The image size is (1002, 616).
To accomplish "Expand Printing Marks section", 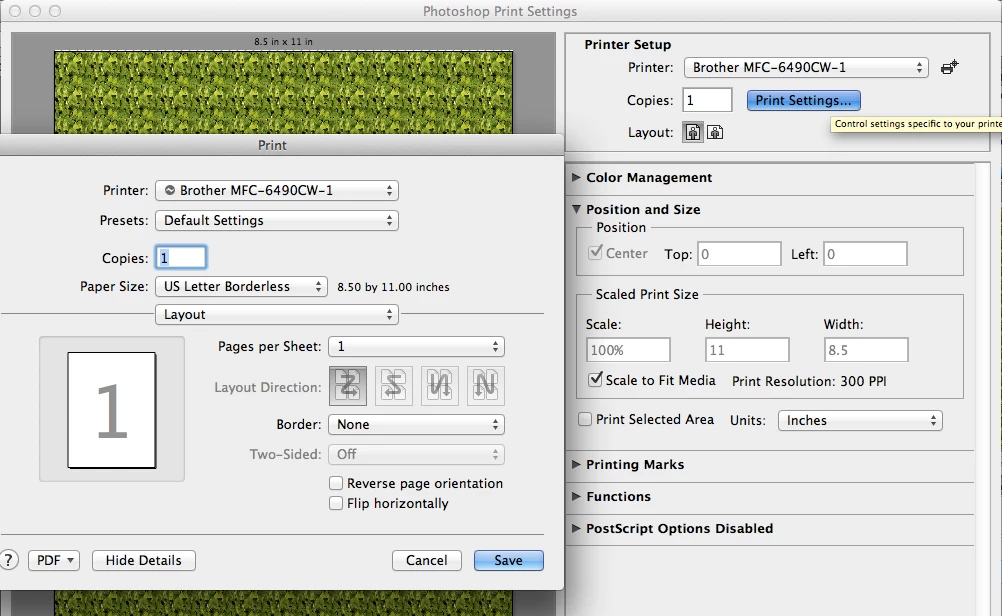I will click(x=576, y=464).
